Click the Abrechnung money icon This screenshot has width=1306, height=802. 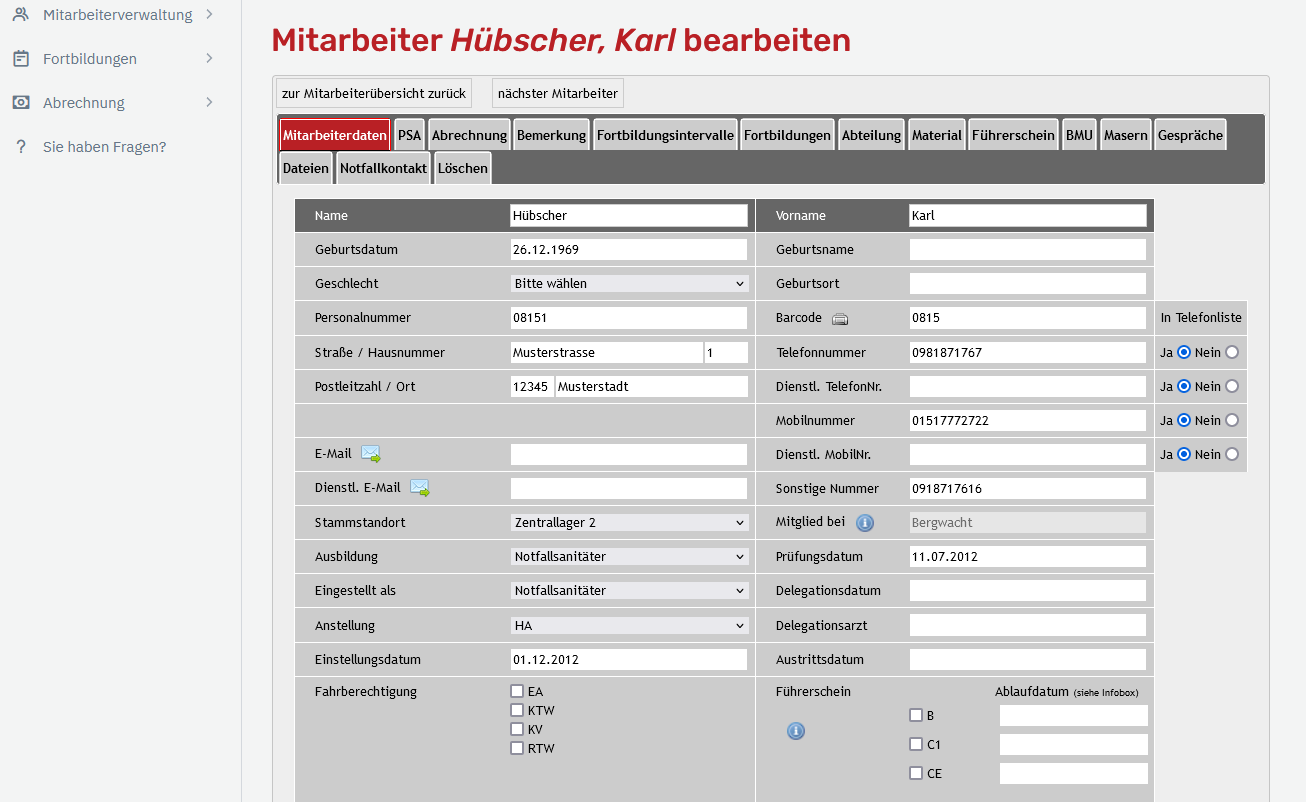(x=20, y=102)
